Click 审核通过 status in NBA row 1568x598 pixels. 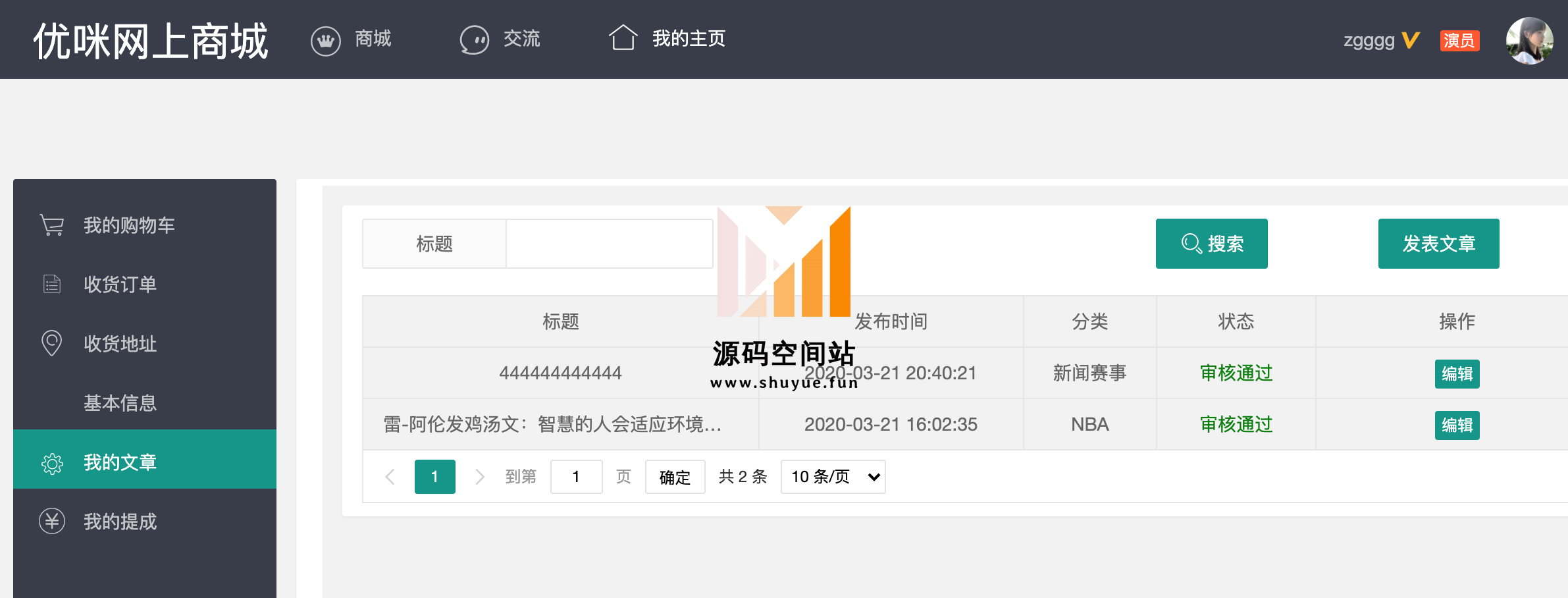(x=1236, y=424)
